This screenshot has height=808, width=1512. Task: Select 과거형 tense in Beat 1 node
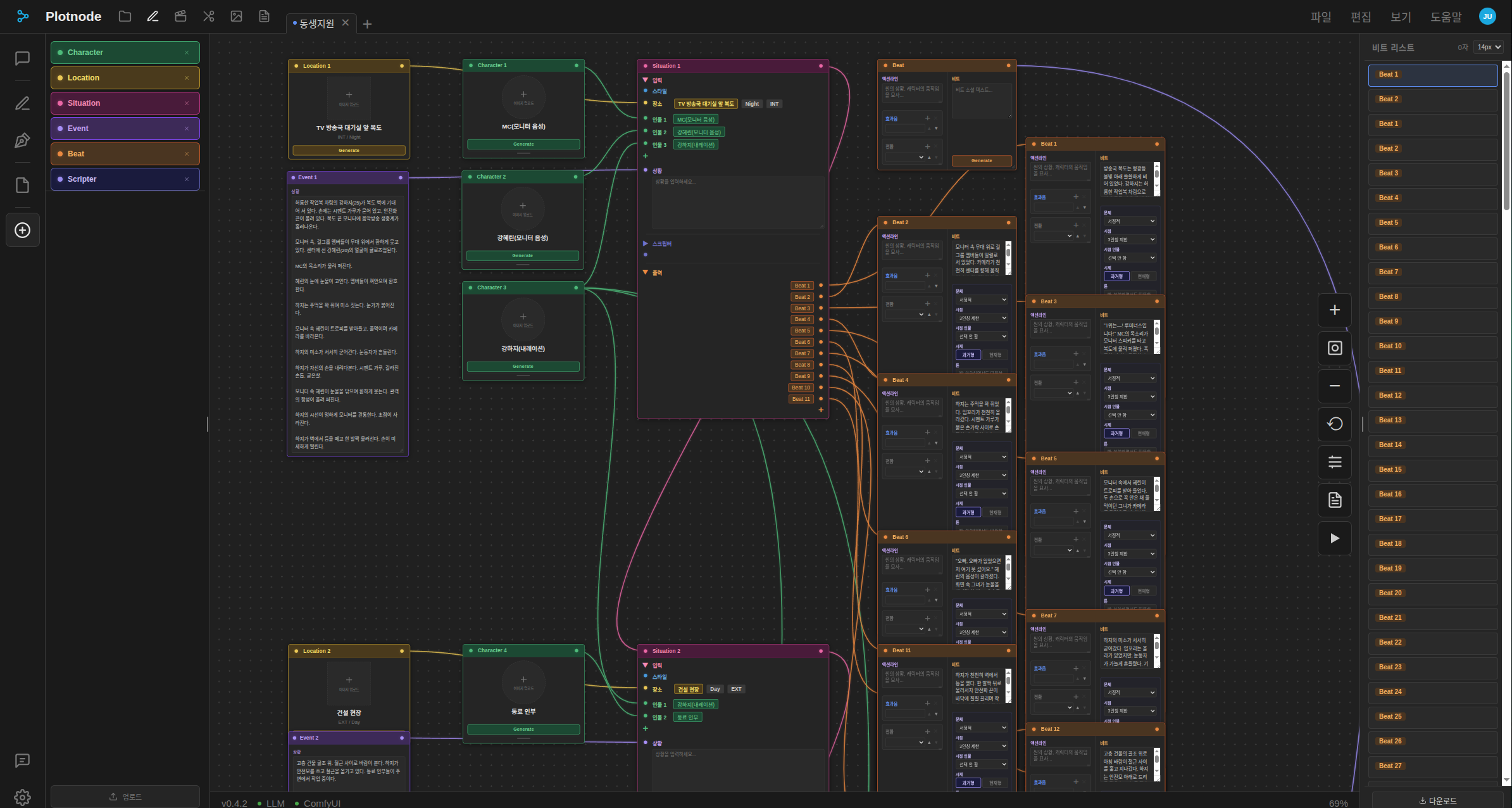[x=1116, y=276]
